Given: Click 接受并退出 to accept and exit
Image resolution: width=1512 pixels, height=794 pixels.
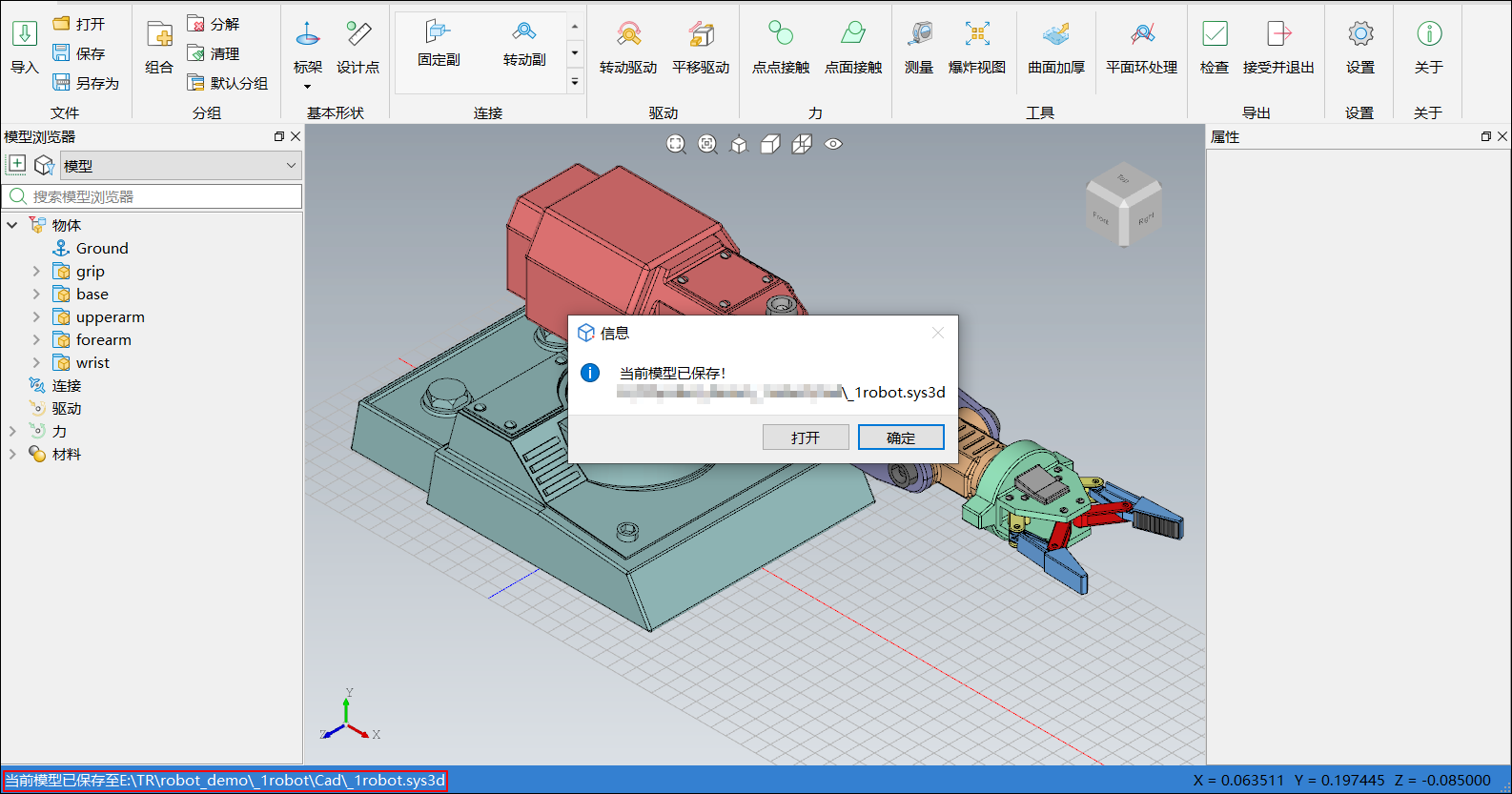Looking at the screenshot, I should pos(1279,46).
